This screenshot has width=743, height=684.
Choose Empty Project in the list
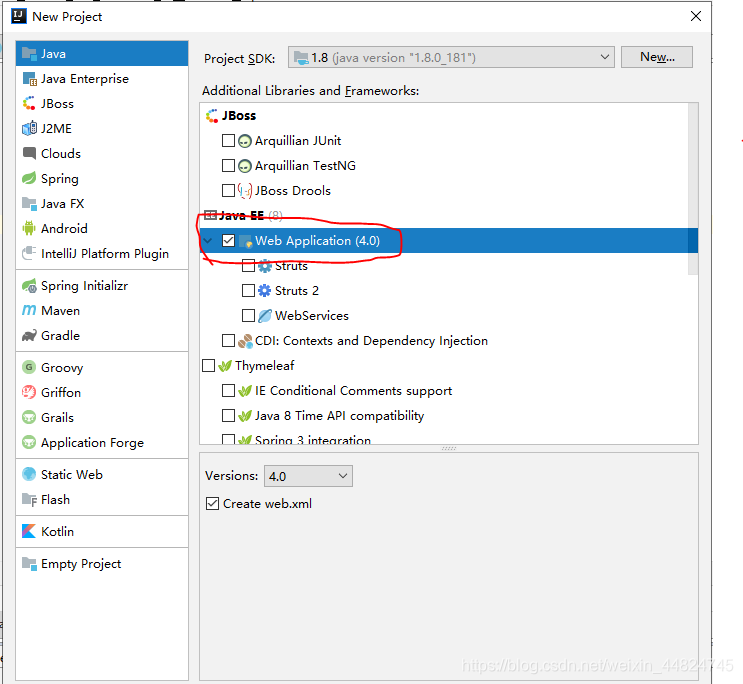pyautogui.click(x=102, y=564)
